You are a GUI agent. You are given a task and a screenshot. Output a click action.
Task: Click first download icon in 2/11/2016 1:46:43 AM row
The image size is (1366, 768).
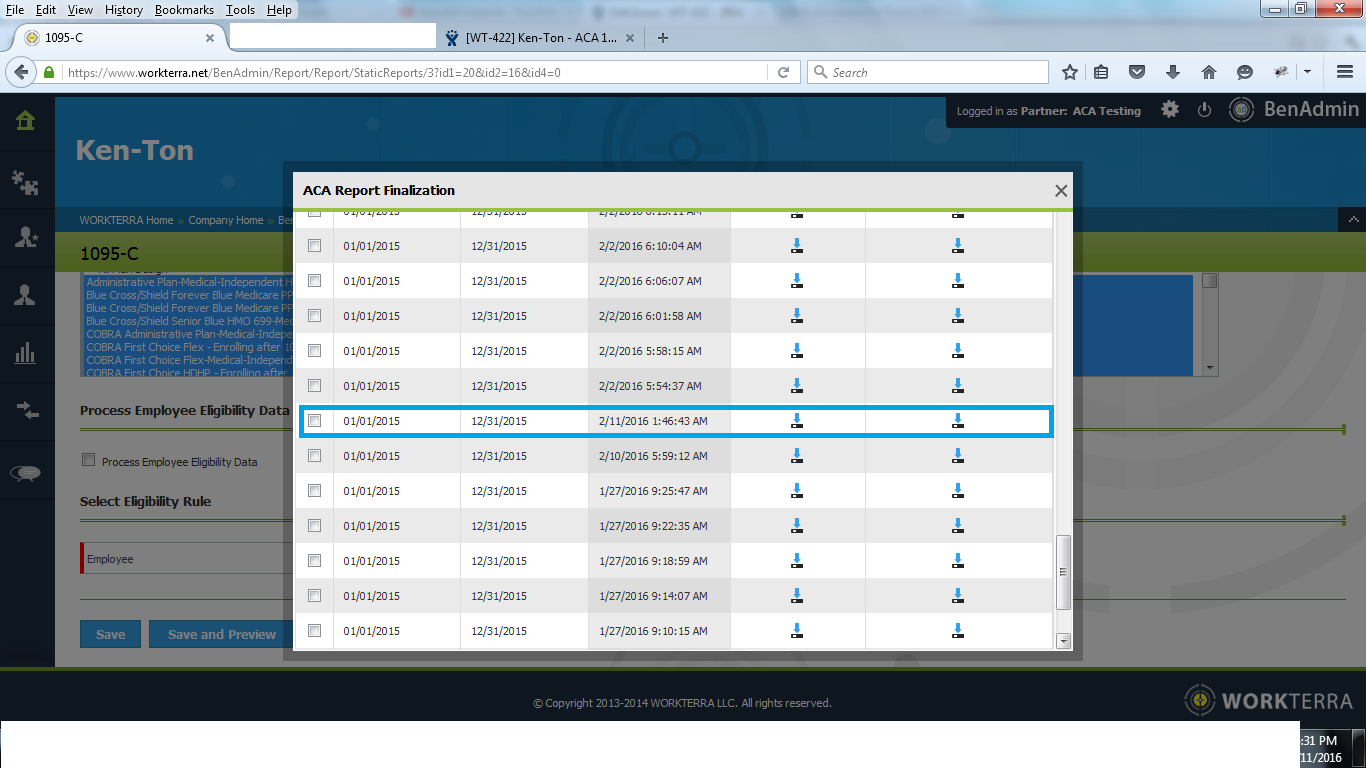tap(797, 421)
